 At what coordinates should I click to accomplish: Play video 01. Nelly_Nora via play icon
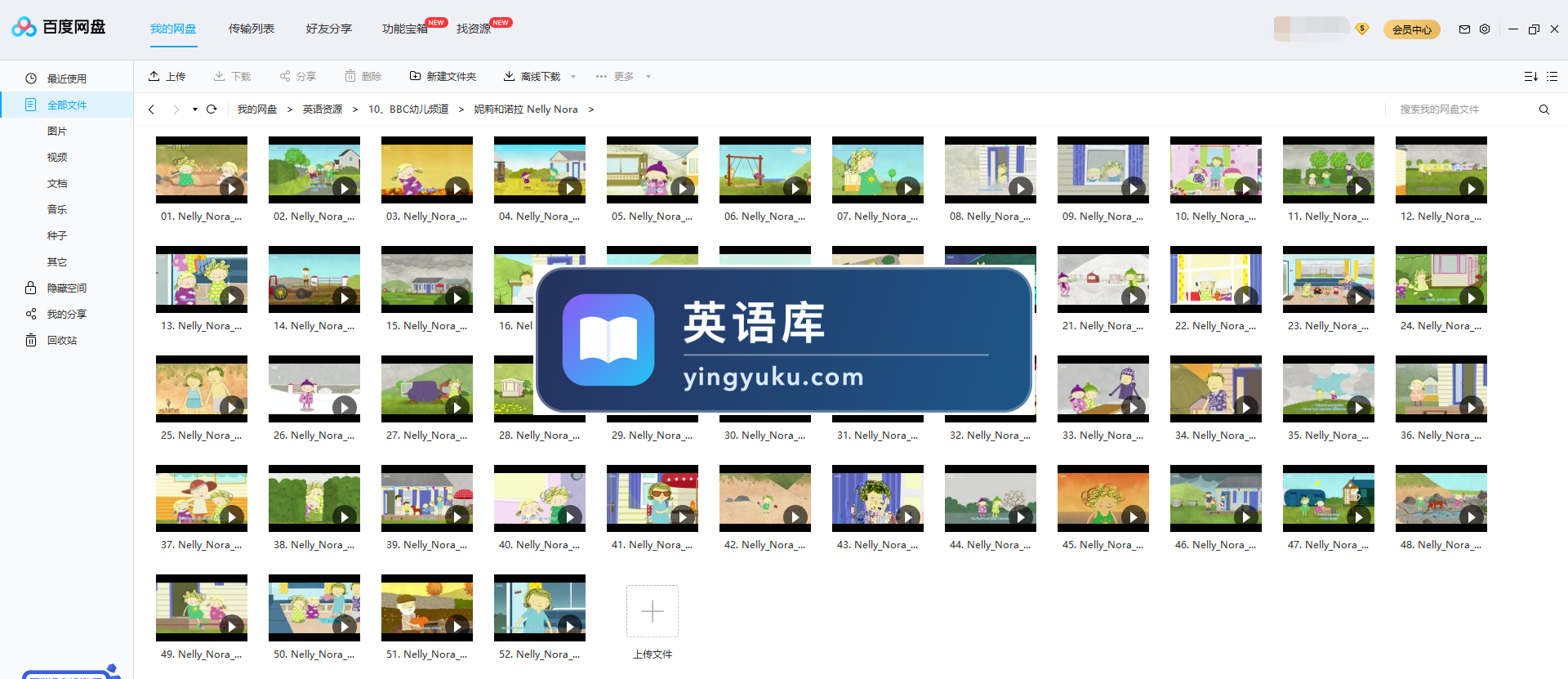(232, 189)
